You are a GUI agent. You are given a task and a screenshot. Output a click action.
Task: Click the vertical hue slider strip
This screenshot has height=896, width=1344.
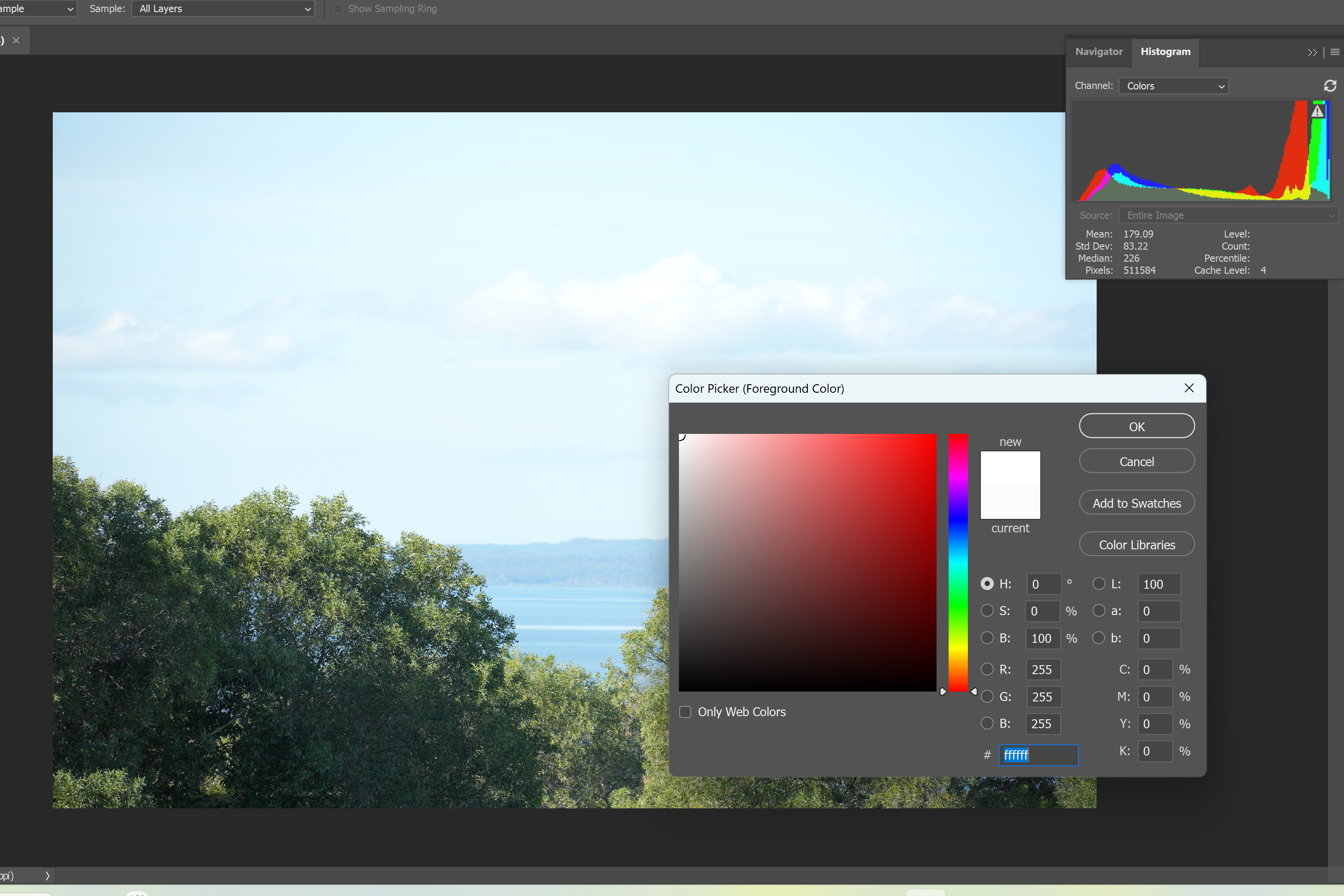pyautogui.click(x=958, y=563)
